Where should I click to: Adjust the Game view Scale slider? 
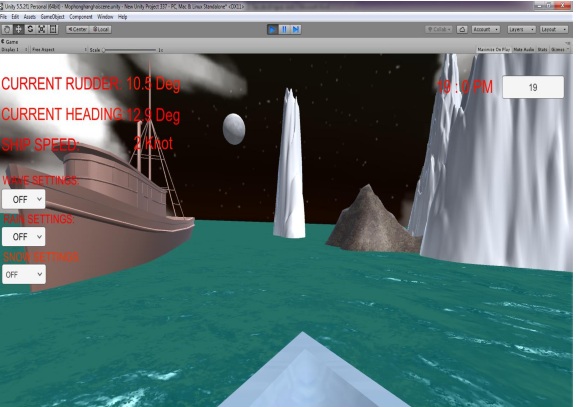(129, 50)
